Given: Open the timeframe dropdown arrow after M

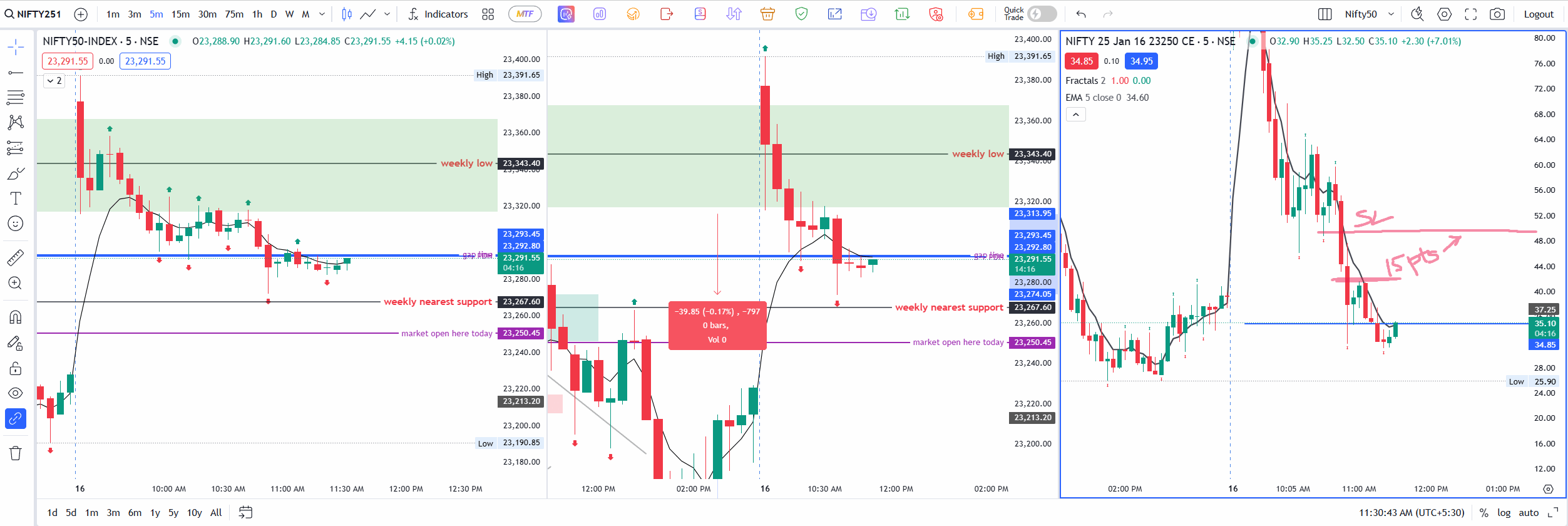Looking at the screenshot, I should (x=322, y=14).
